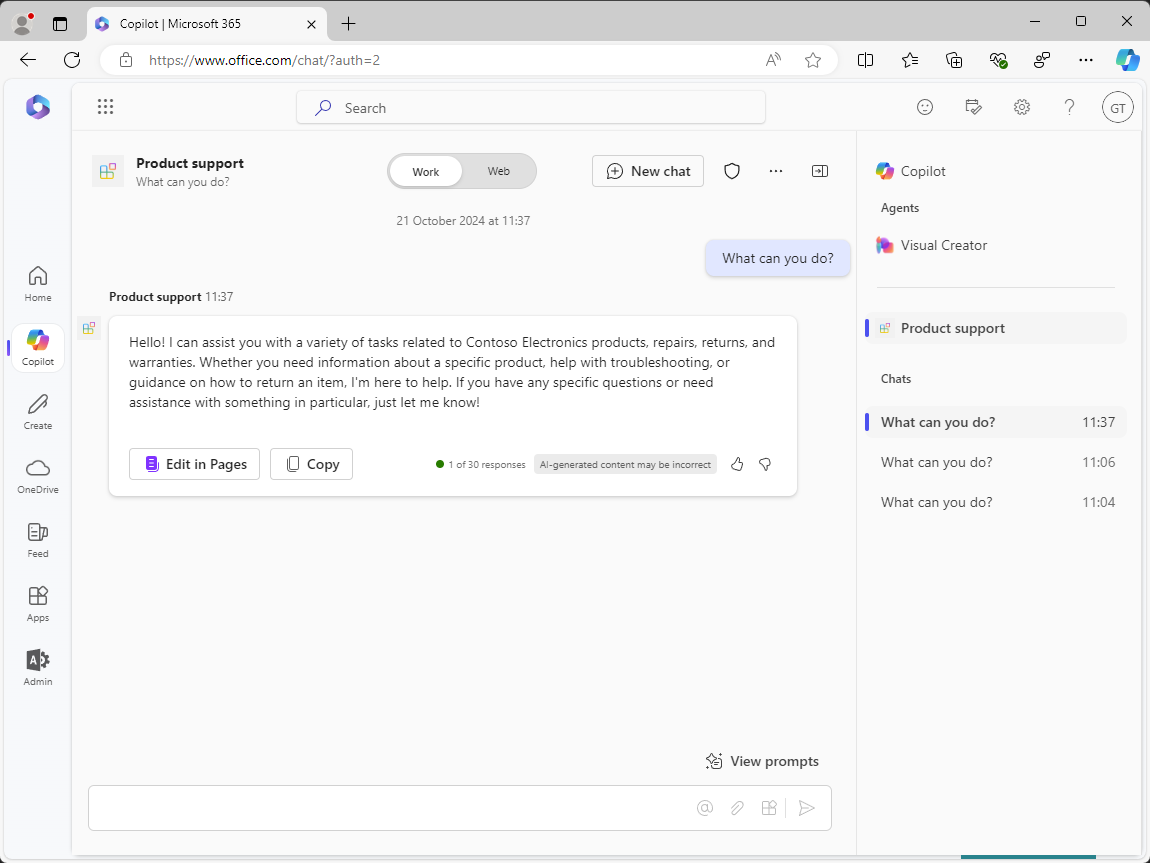The width and height of the screenshot is (1150, 863).
Task: Open the Visual Creator agent
Action: 931,246
